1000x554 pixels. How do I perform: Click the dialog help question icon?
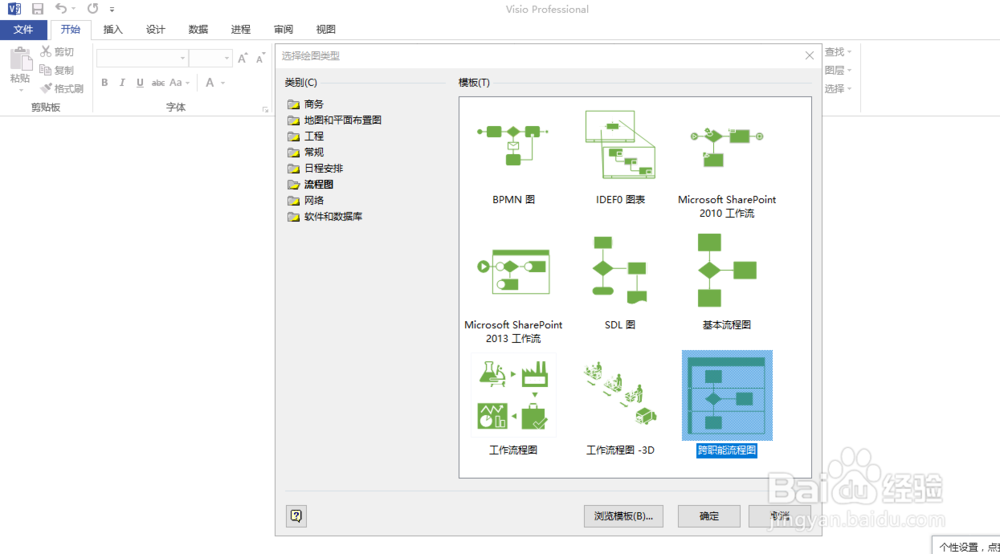tap(297, 516)
